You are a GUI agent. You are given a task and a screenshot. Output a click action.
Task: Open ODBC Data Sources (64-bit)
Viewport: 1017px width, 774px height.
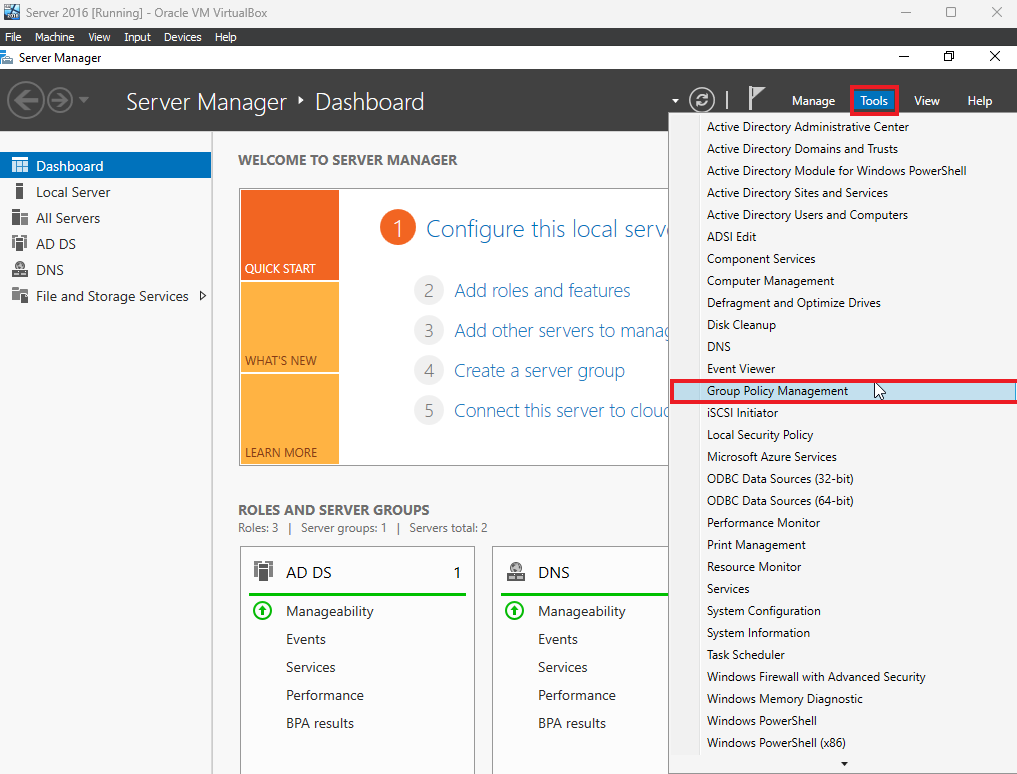click(780, 501)
